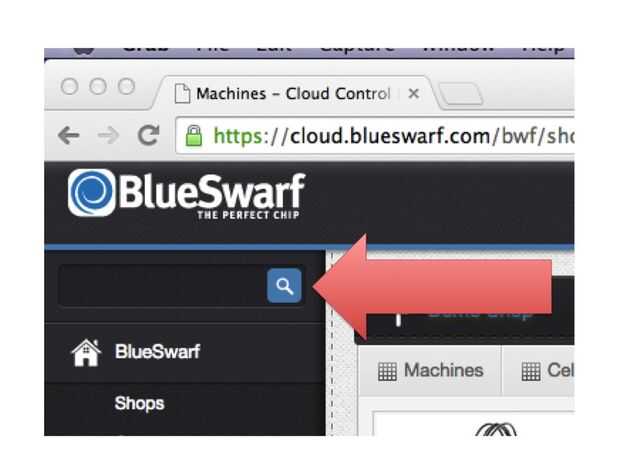
Task: Open the Apple menu
Action: click(x=83, y=51)
